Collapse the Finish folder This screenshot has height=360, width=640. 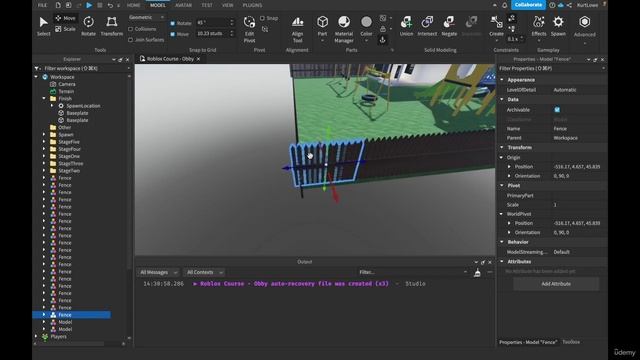44,98
